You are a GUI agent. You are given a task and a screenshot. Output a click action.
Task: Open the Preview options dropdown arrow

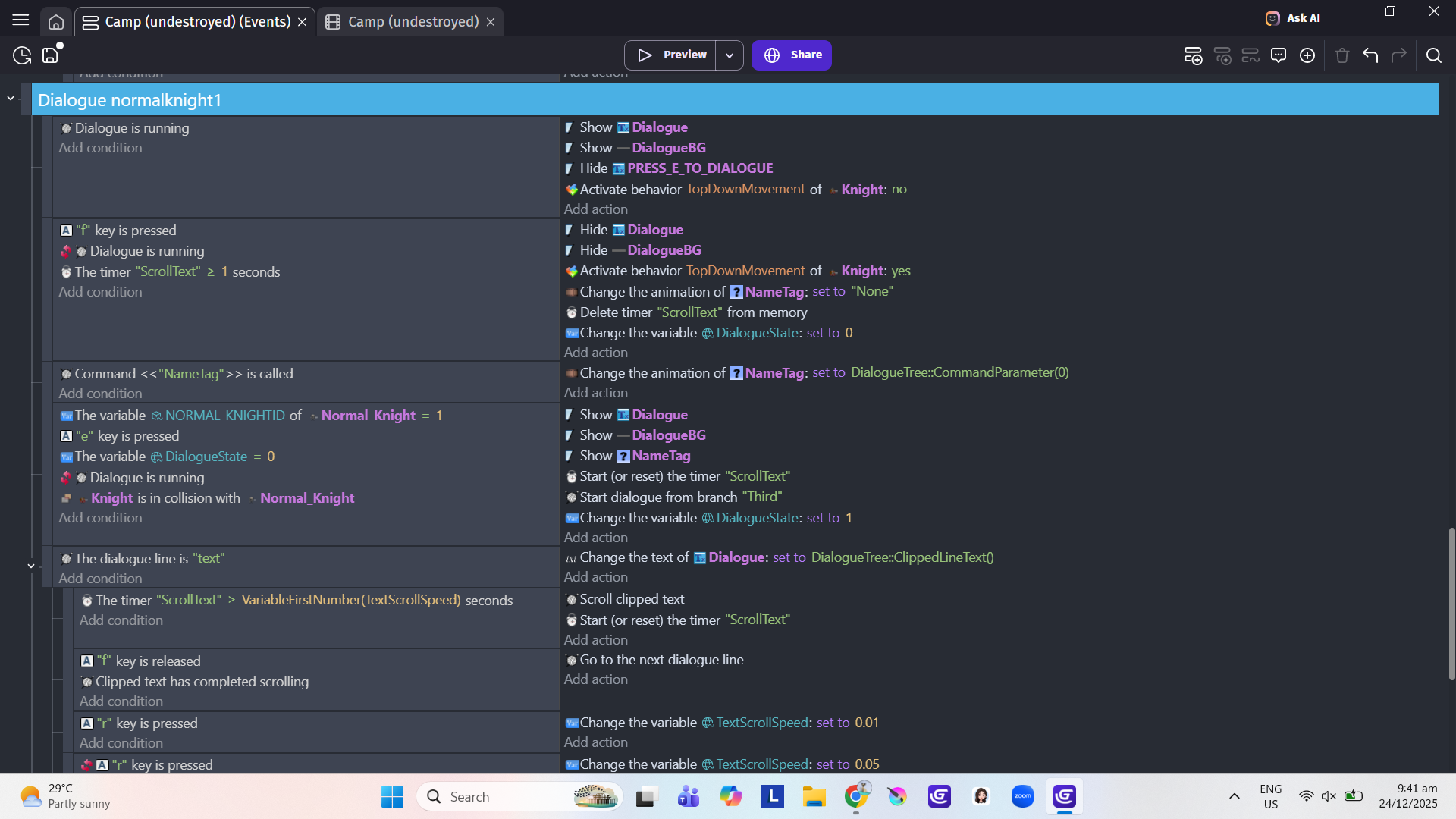[729, 55]
